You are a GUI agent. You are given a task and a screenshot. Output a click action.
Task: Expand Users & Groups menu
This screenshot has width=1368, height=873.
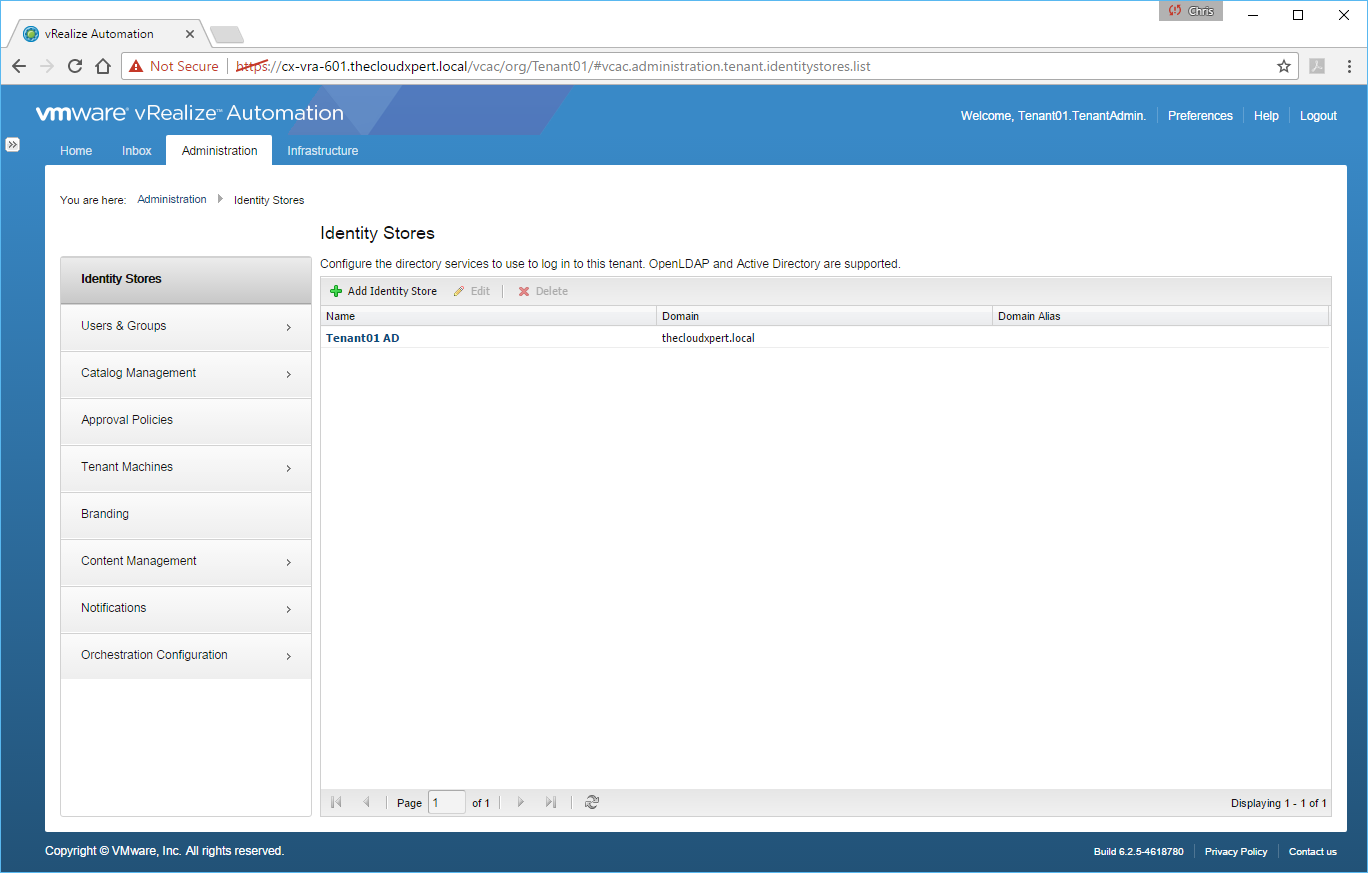(x=186, y=326)
